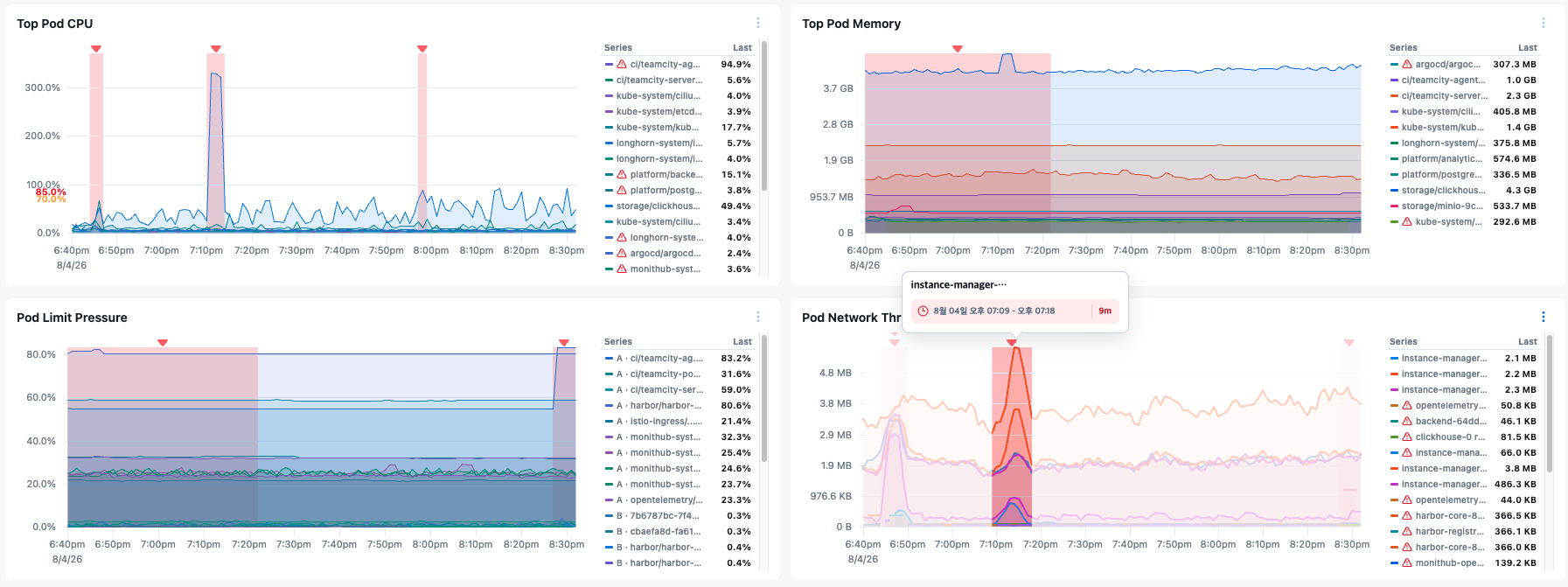This screenshot has height=587, width=1568.
Task: Click the 9m duration badge in tooltip
Action: 1105,311
